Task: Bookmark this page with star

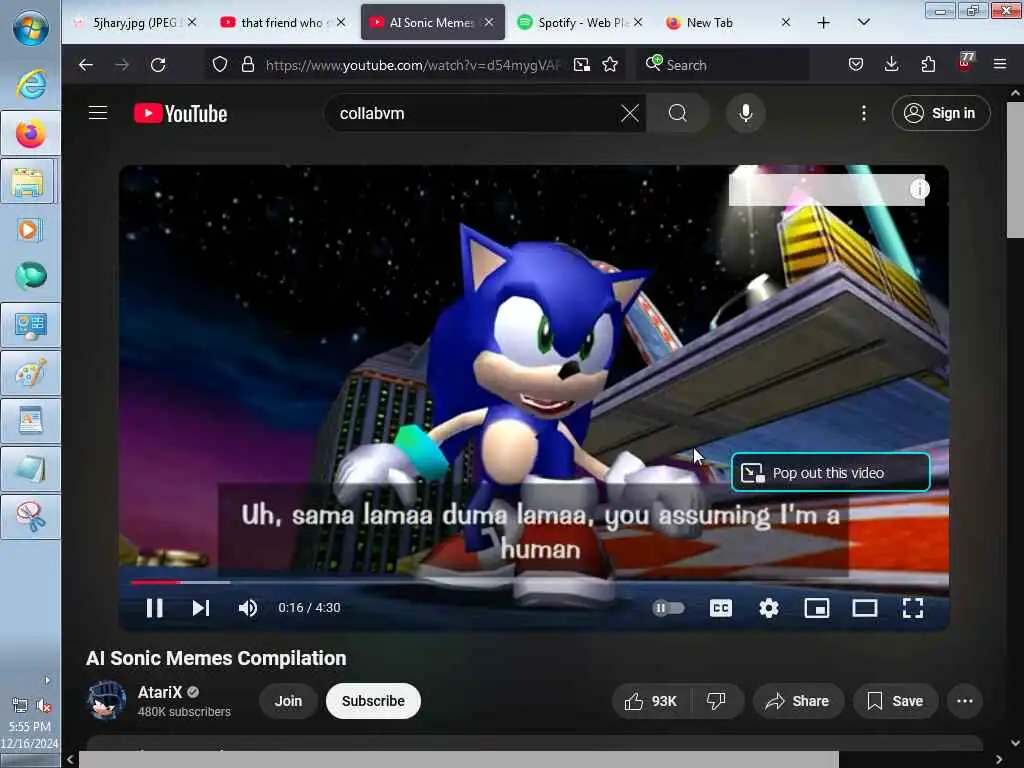Action: [610, 65]
